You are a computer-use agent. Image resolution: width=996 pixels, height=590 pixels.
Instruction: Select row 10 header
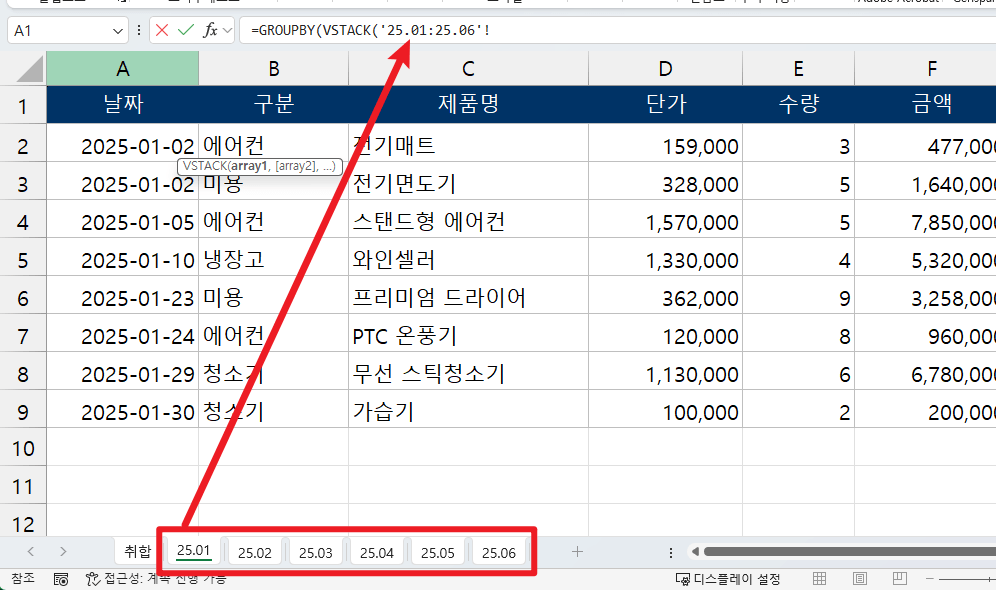(x=23, y=448)
